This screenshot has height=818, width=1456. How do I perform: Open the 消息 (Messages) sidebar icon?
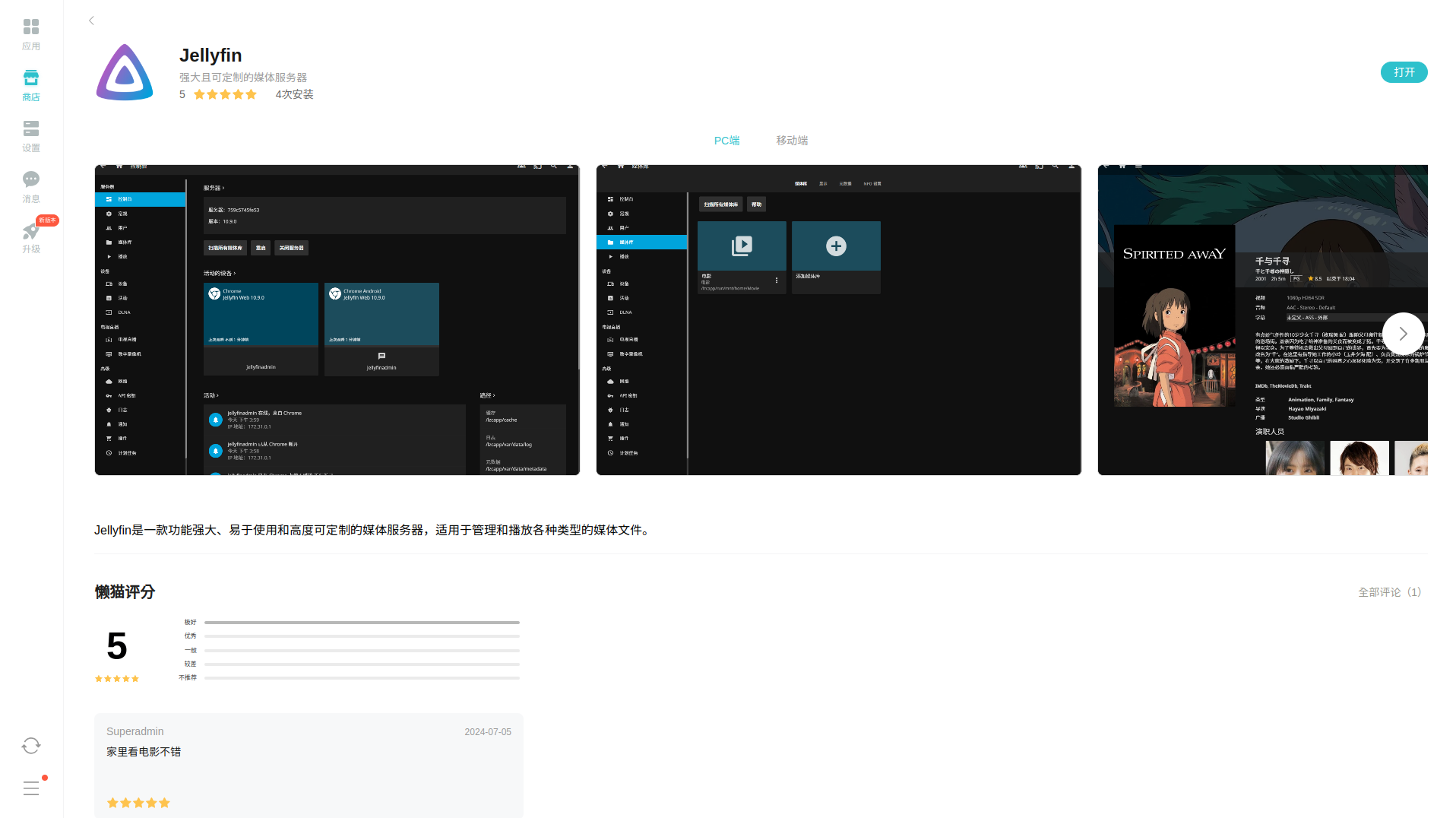(31, 187)
